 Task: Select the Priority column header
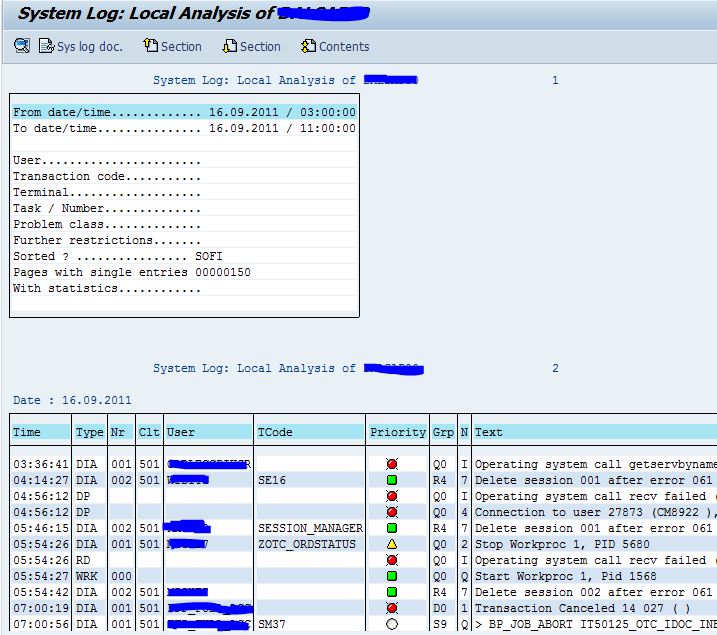coord(397,432)
